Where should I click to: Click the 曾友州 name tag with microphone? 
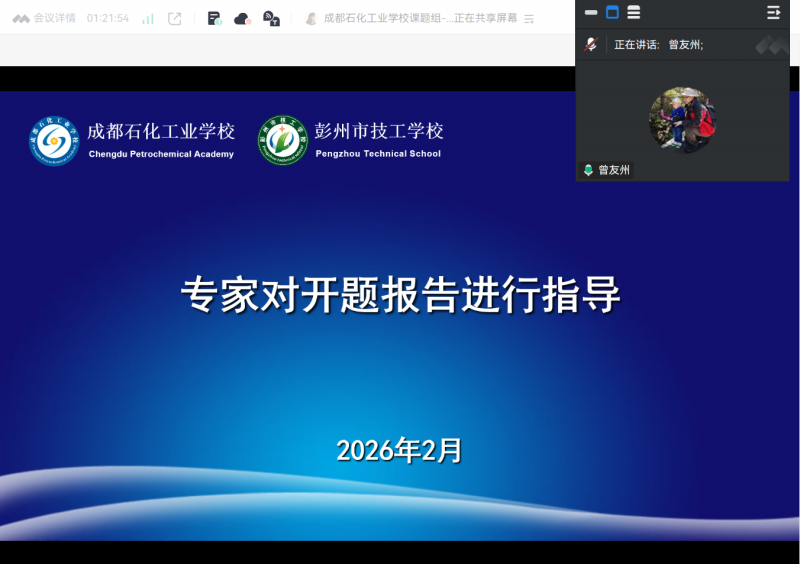point(607,170)
